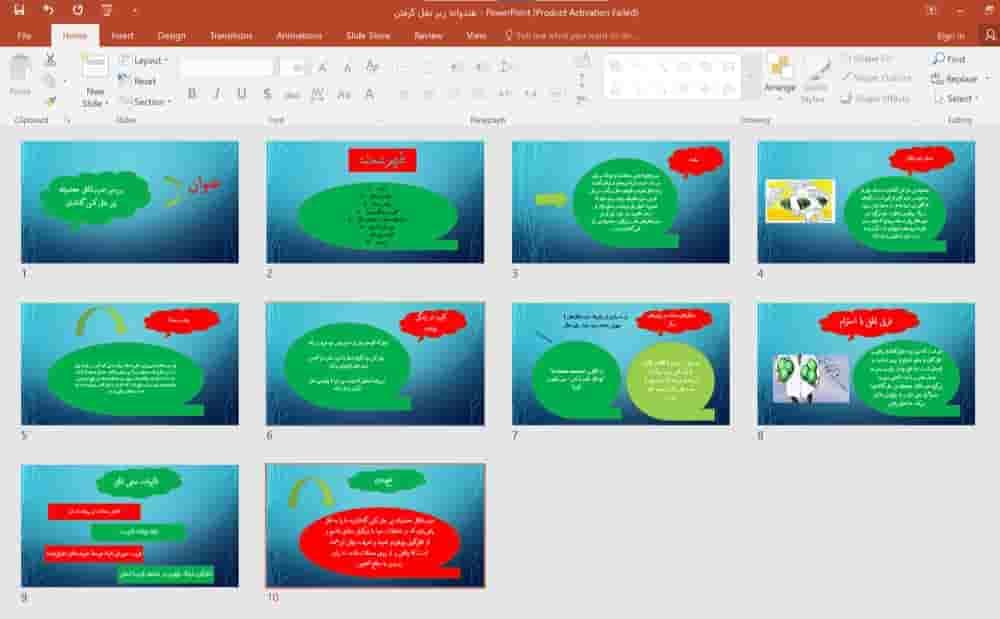This screenshot has width=1000, height=619.
Task: Increase font size with the larger A icon
Action: 323,67
